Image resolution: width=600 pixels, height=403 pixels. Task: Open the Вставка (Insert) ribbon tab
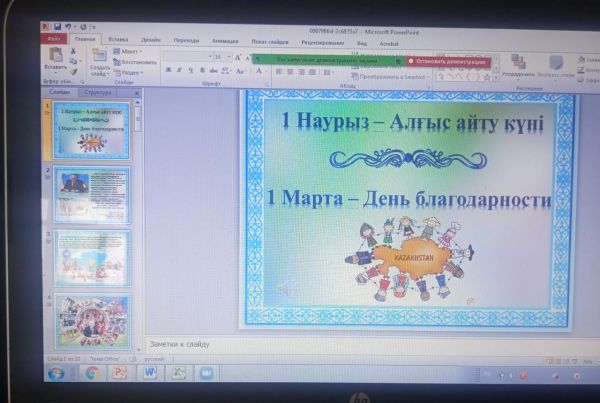click(118, 39)
